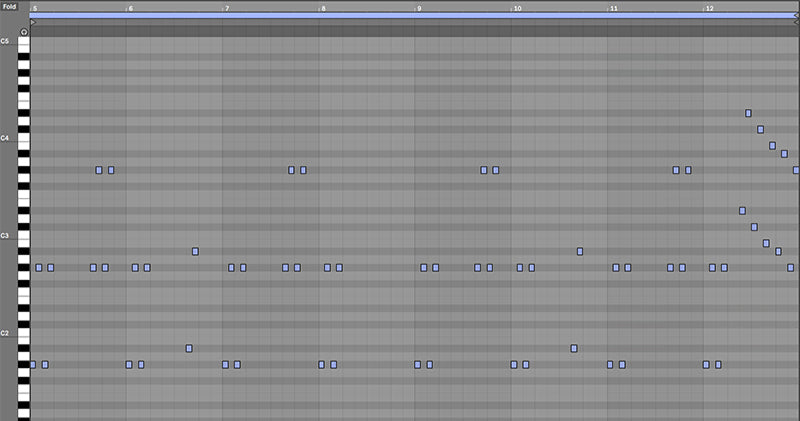Image resolution: width=800 pixels, height=421 pixels.
Task: Toggle the Fold button
Action: coord(9,7)
